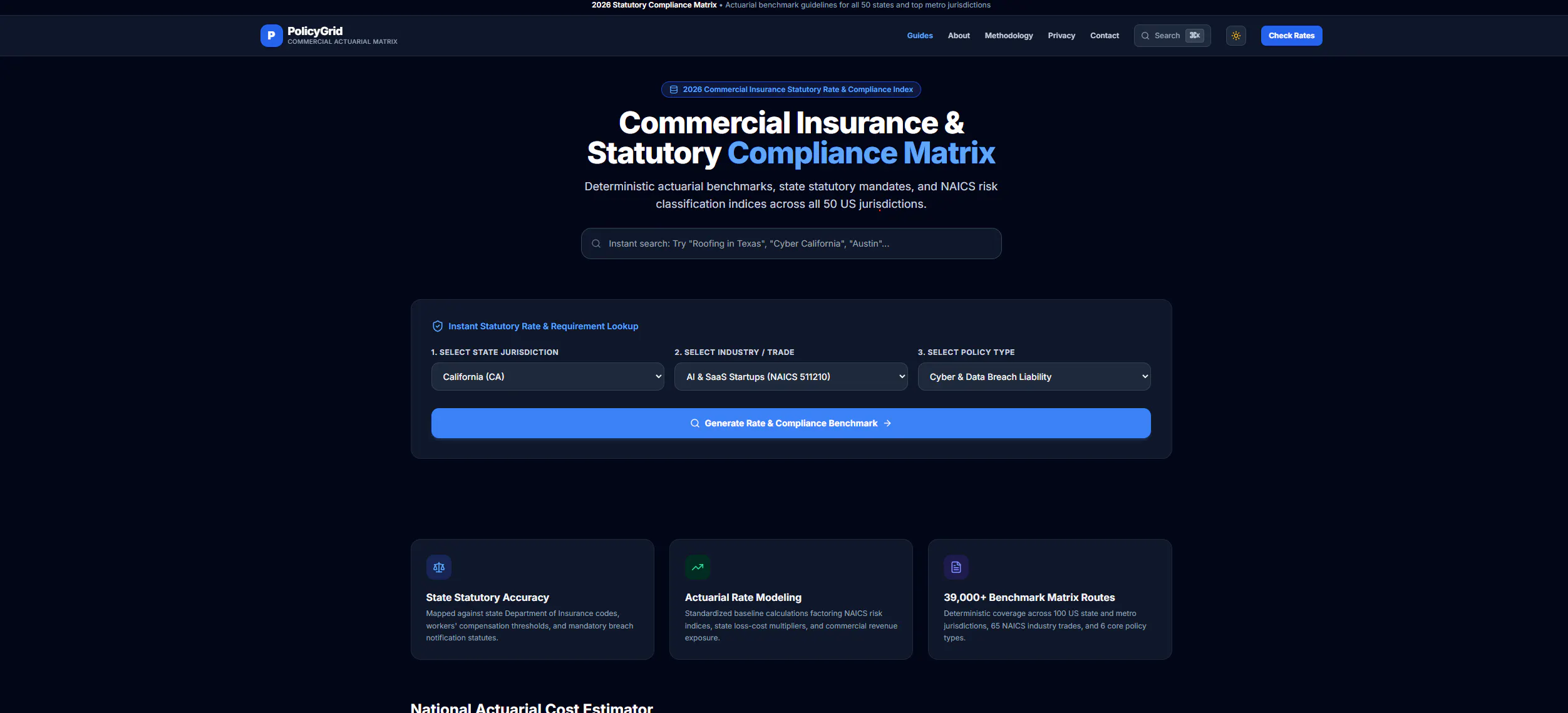Click the COMMERCIAL ACTUARIAL MATRIX tagline
This screenshot has height=713, width=1568.
tap(343, 42)
